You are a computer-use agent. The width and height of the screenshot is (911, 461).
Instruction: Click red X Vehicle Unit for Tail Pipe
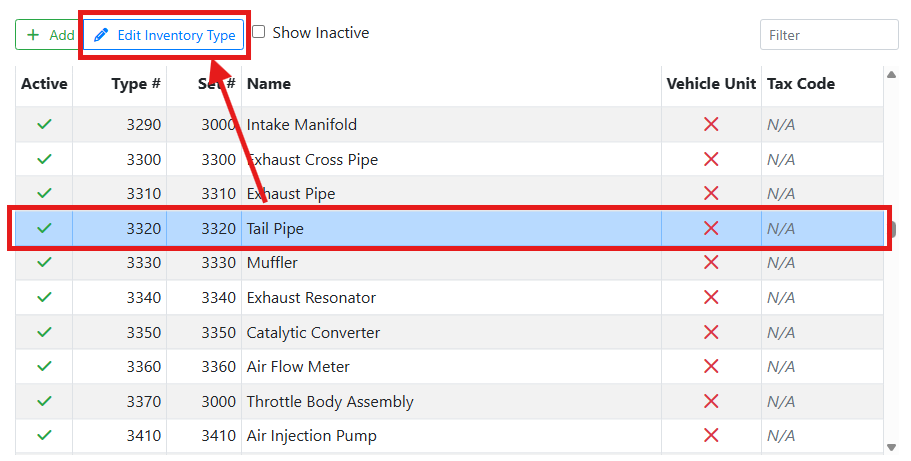click(x=711, y=228)
